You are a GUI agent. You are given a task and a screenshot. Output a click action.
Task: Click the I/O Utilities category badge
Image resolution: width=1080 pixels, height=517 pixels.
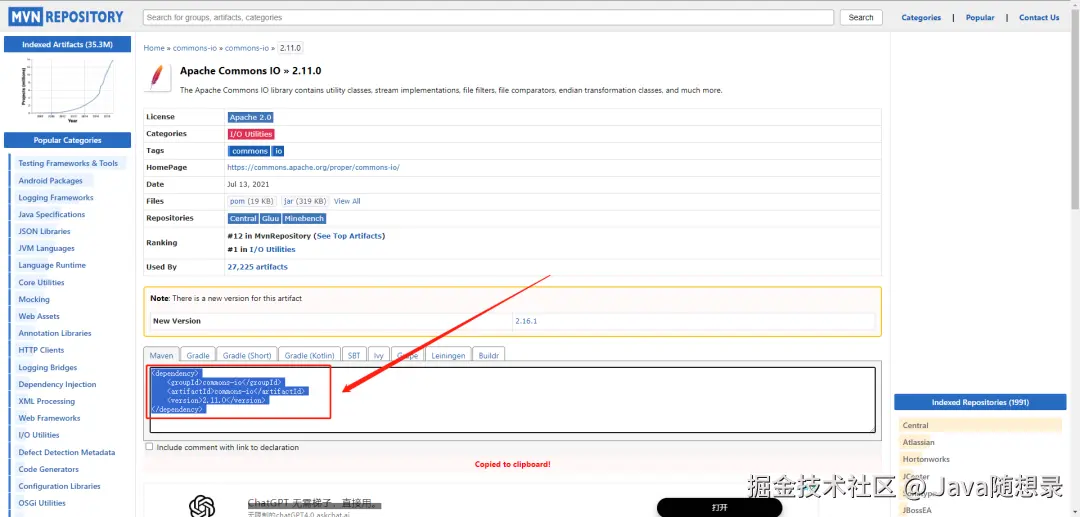click(251, 134)
